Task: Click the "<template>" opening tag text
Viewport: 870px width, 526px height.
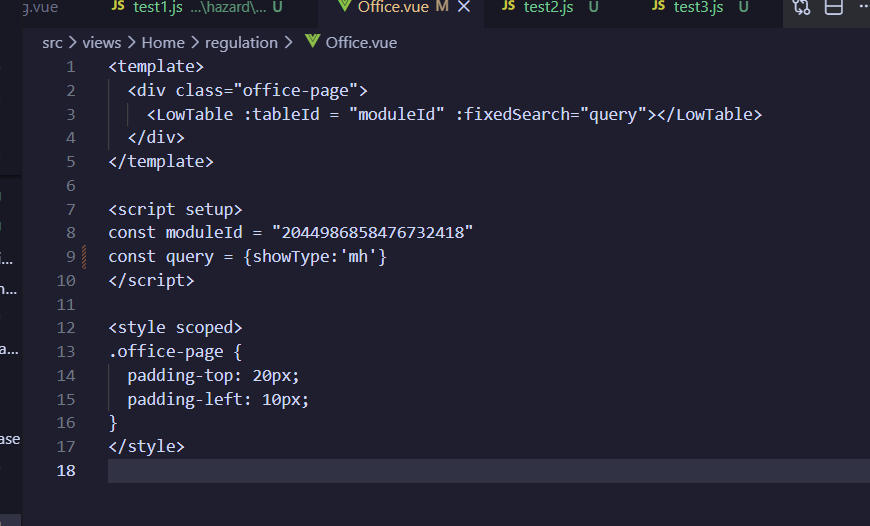Action: (156, 67)
